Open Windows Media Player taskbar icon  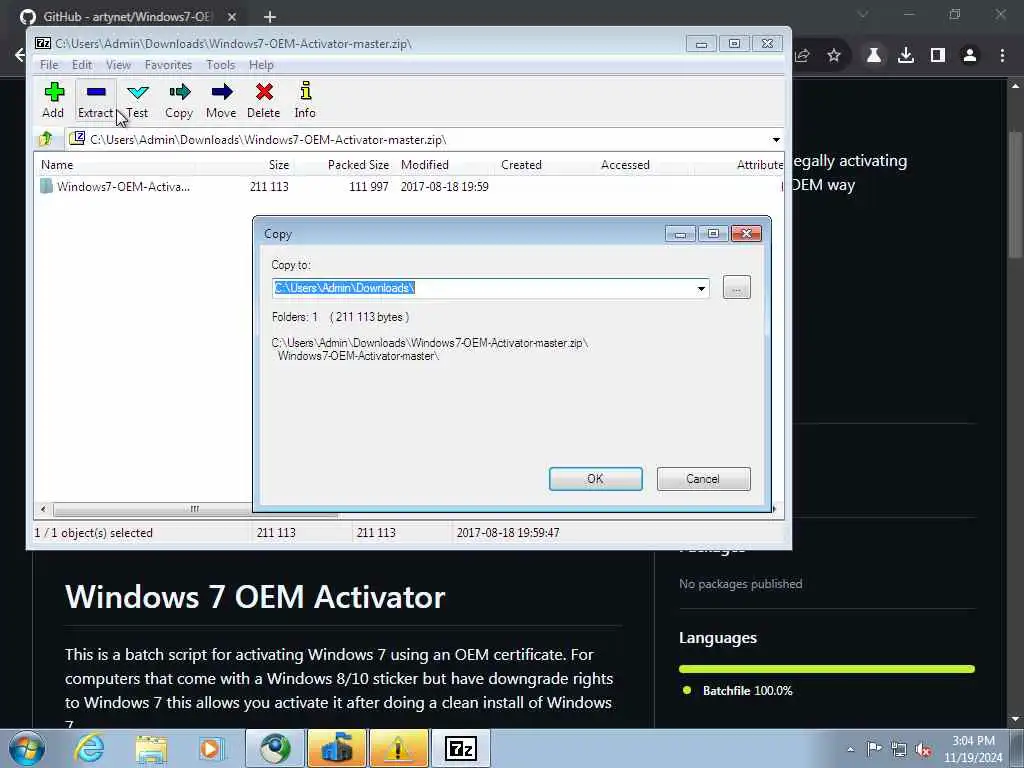click(212, 748)
